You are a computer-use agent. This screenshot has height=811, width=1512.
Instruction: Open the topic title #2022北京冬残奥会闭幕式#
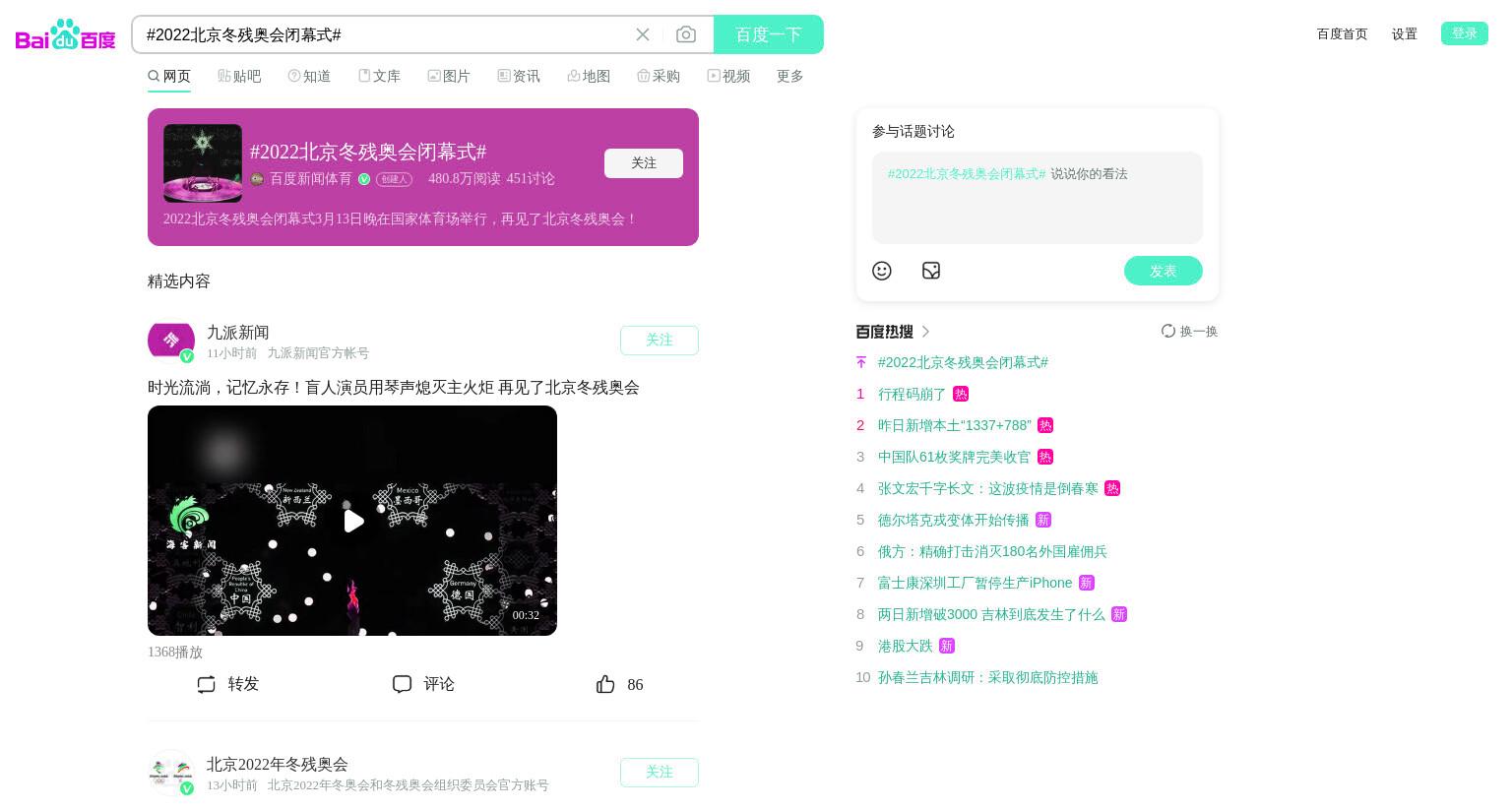368,152
